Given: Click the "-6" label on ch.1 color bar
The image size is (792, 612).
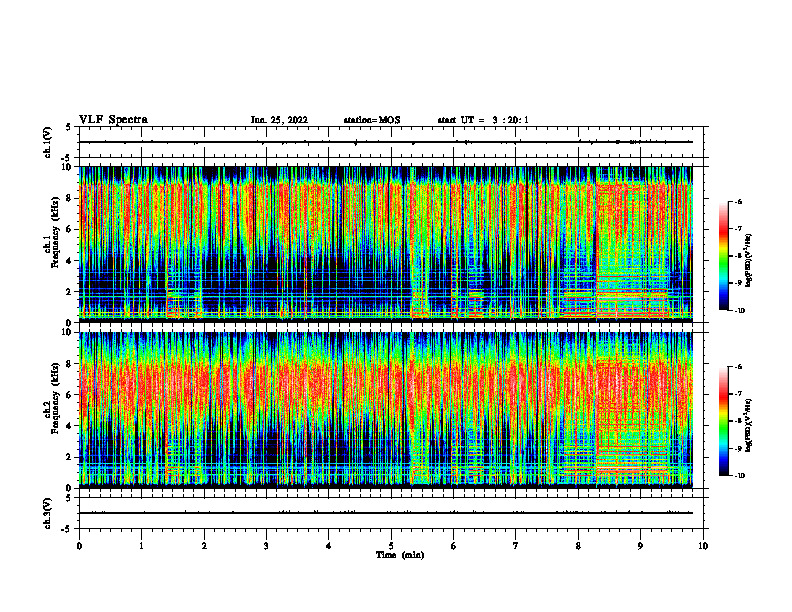Looking at the screenshot, I should click(738, 202).
